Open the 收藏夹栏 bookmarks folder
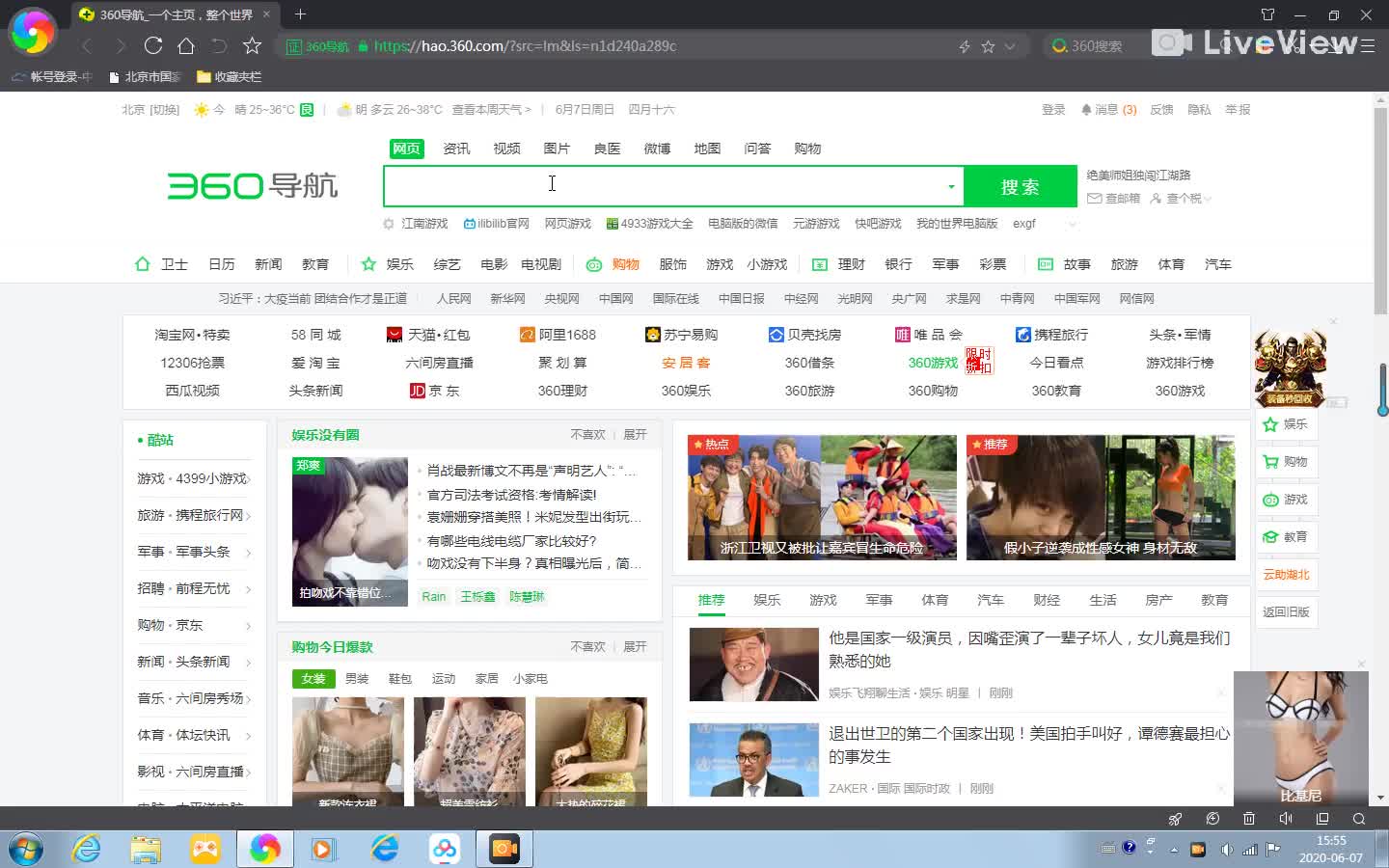 click(230, 76)
